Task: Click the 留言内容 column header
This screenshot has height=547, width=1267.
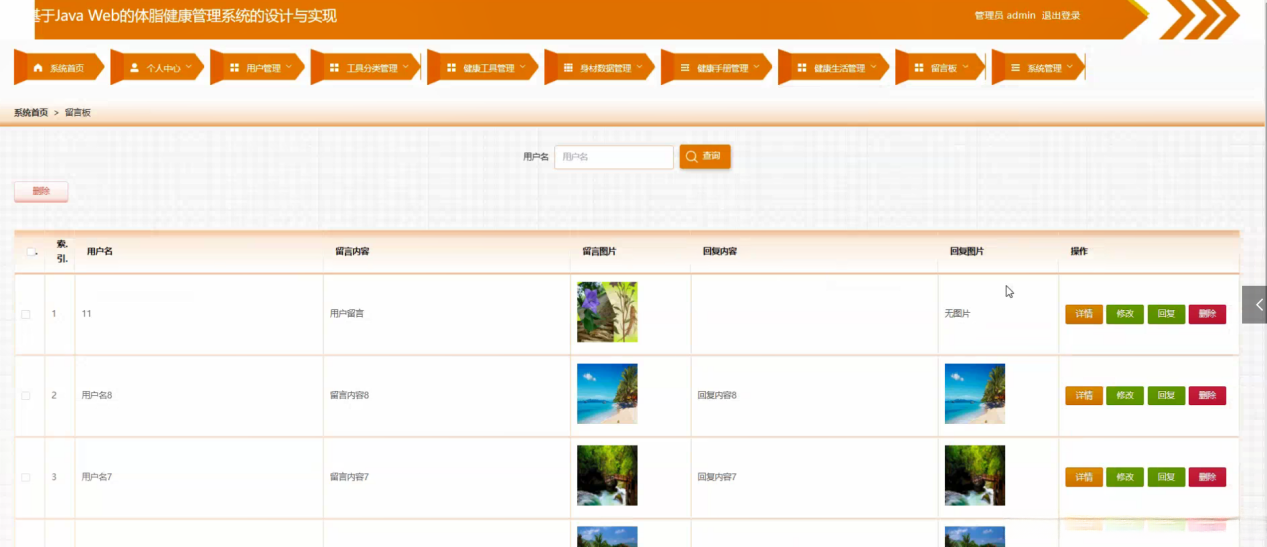Action: [353, 252]
